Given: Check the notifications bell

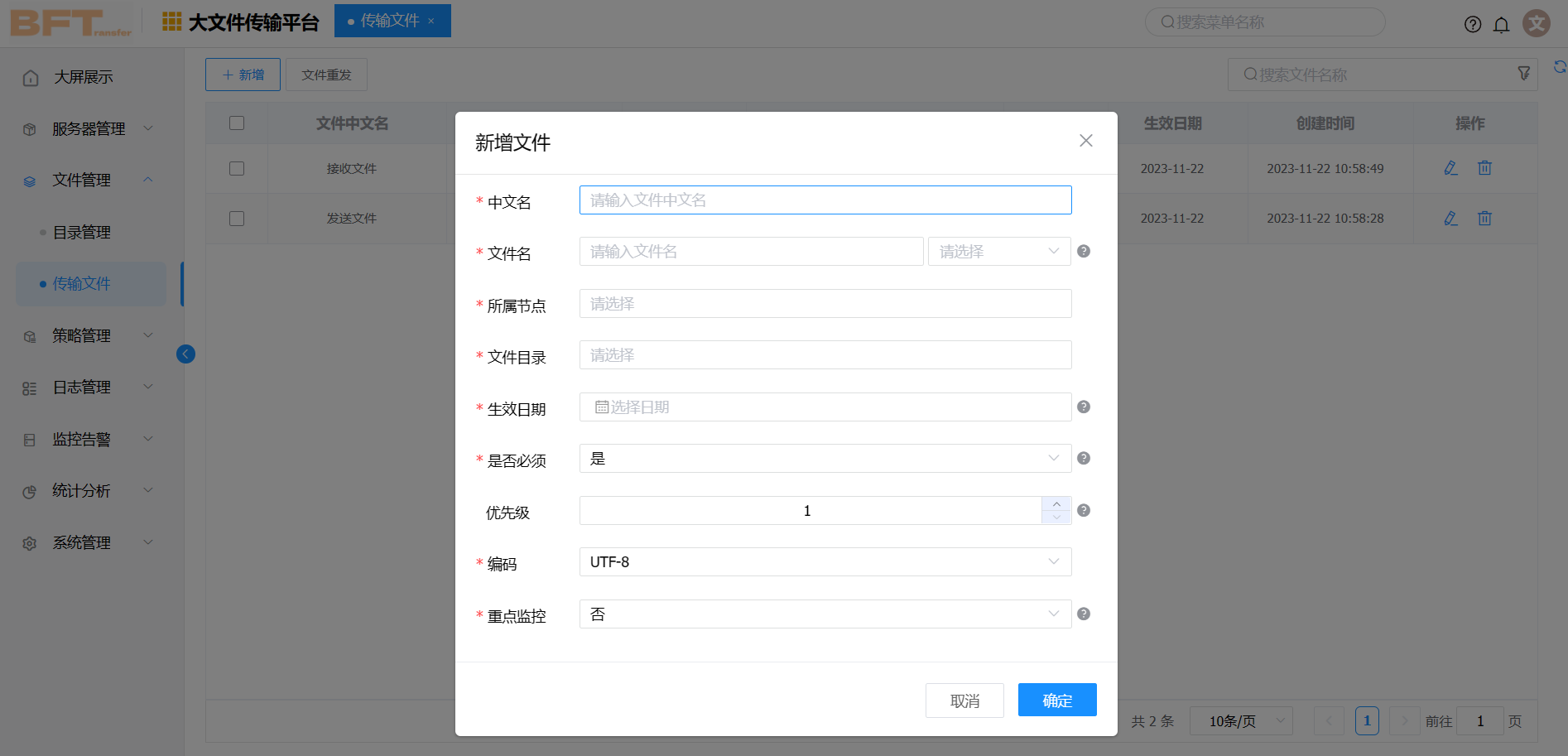Looking at the screenshot, I should [x=1502, y=24].
